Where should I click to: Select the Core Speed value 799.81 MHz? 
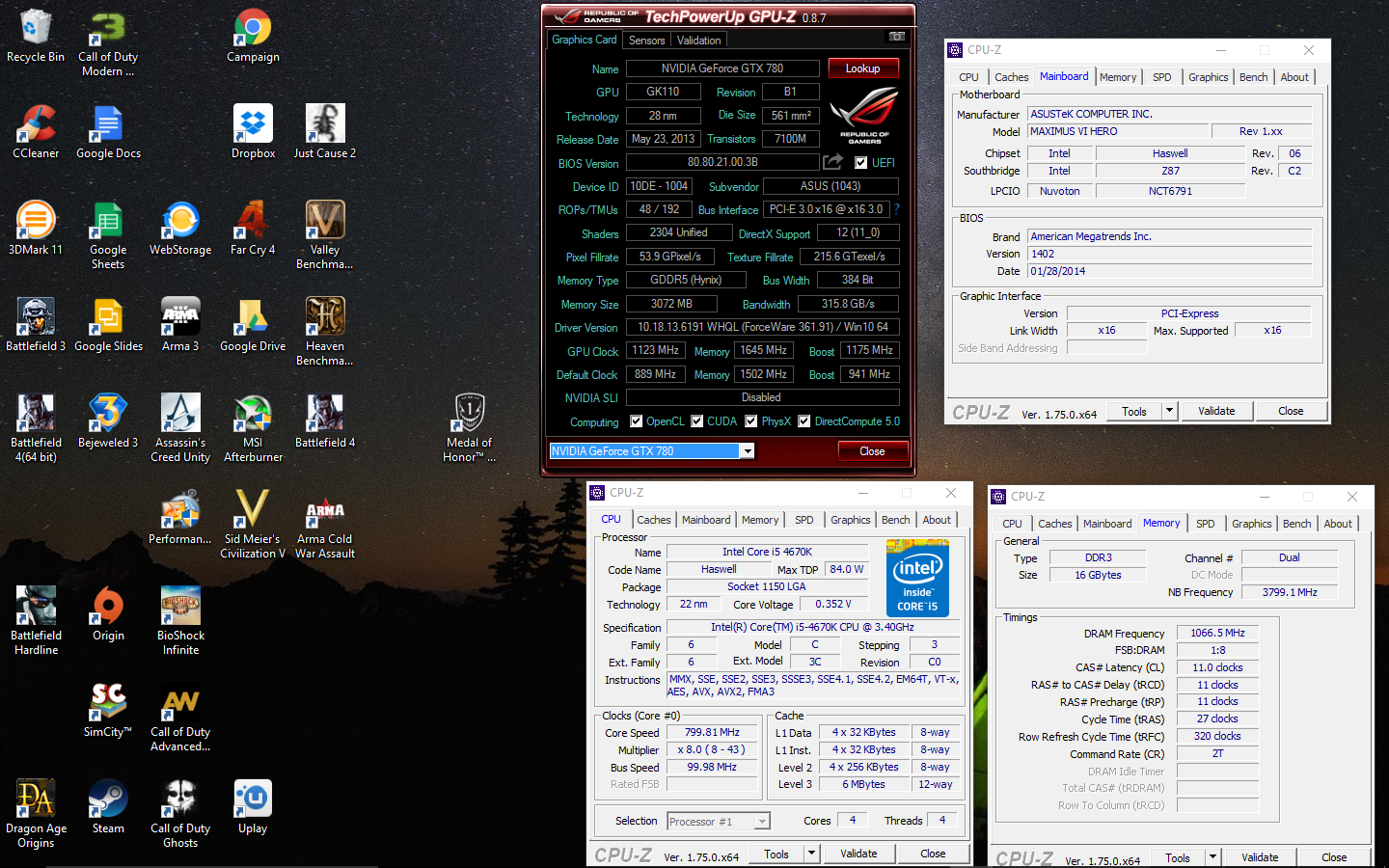pos(712,732)
